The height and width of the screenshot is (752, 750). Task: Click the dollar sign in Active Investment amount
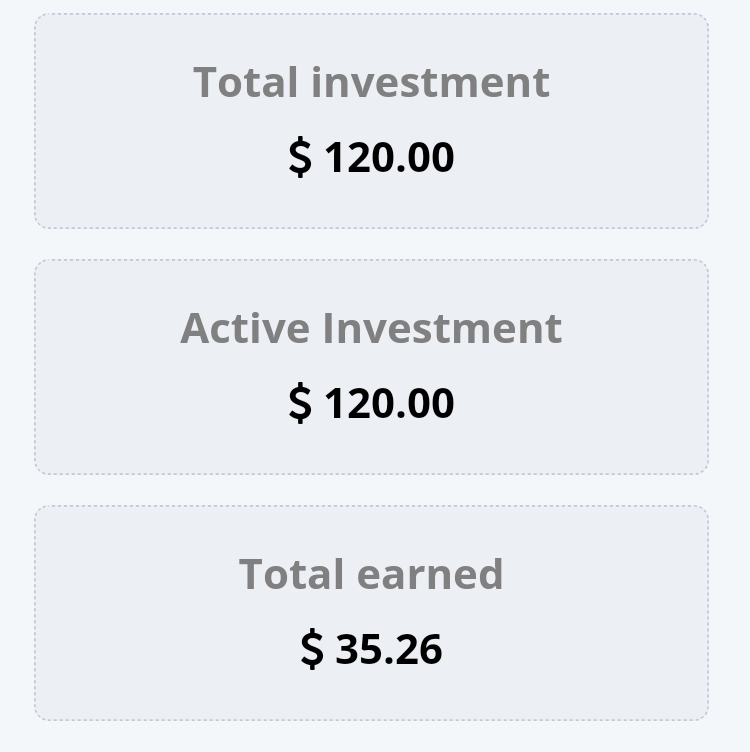click(x=300, y=404)
